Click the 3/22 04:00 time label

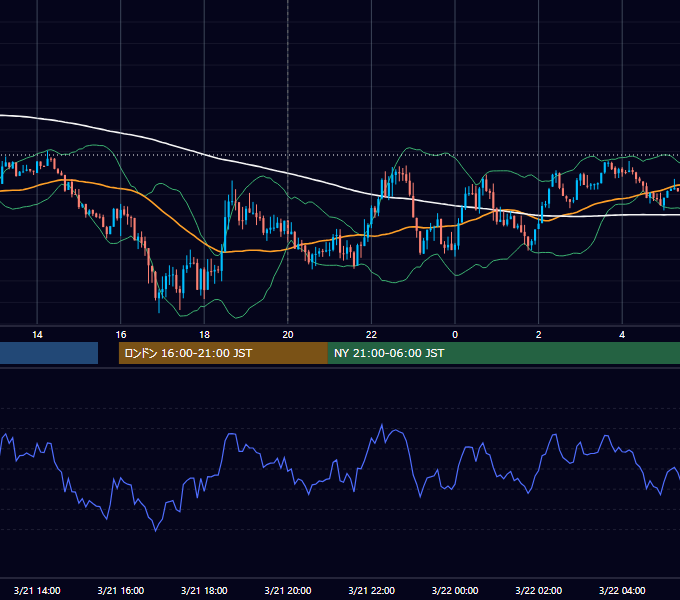pyautogui.click(x=622, y=590)
